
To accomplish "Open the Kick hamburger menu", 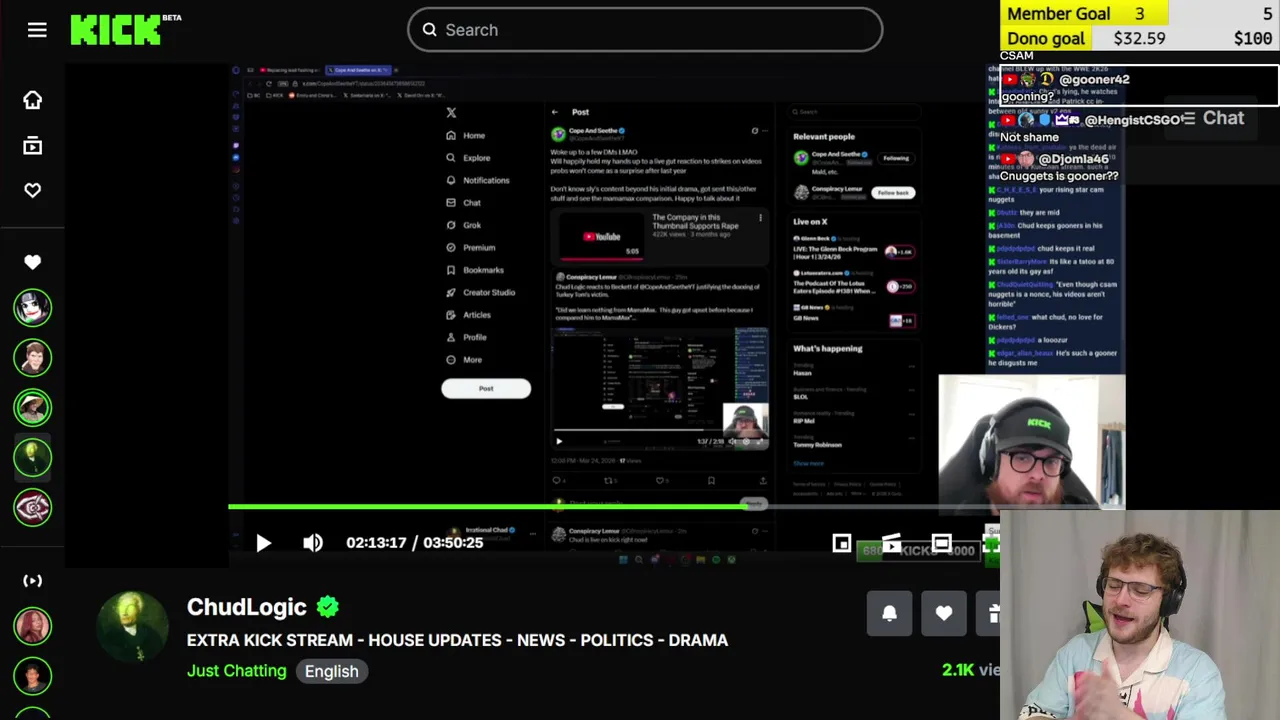I will click(37, 30).
